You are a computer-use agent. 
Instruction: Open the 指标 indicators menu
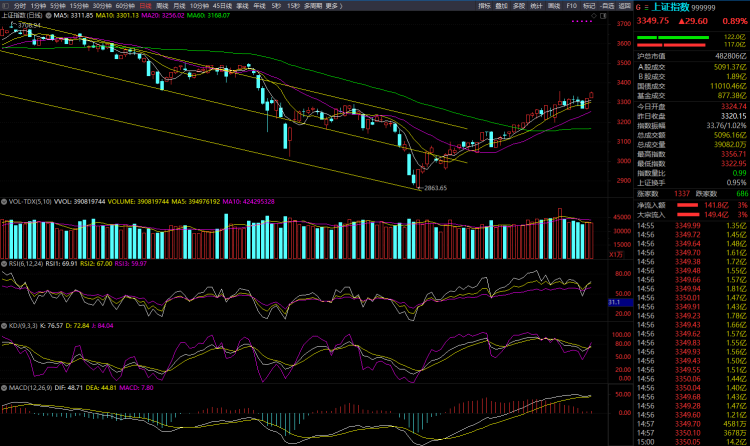(484, 6)
